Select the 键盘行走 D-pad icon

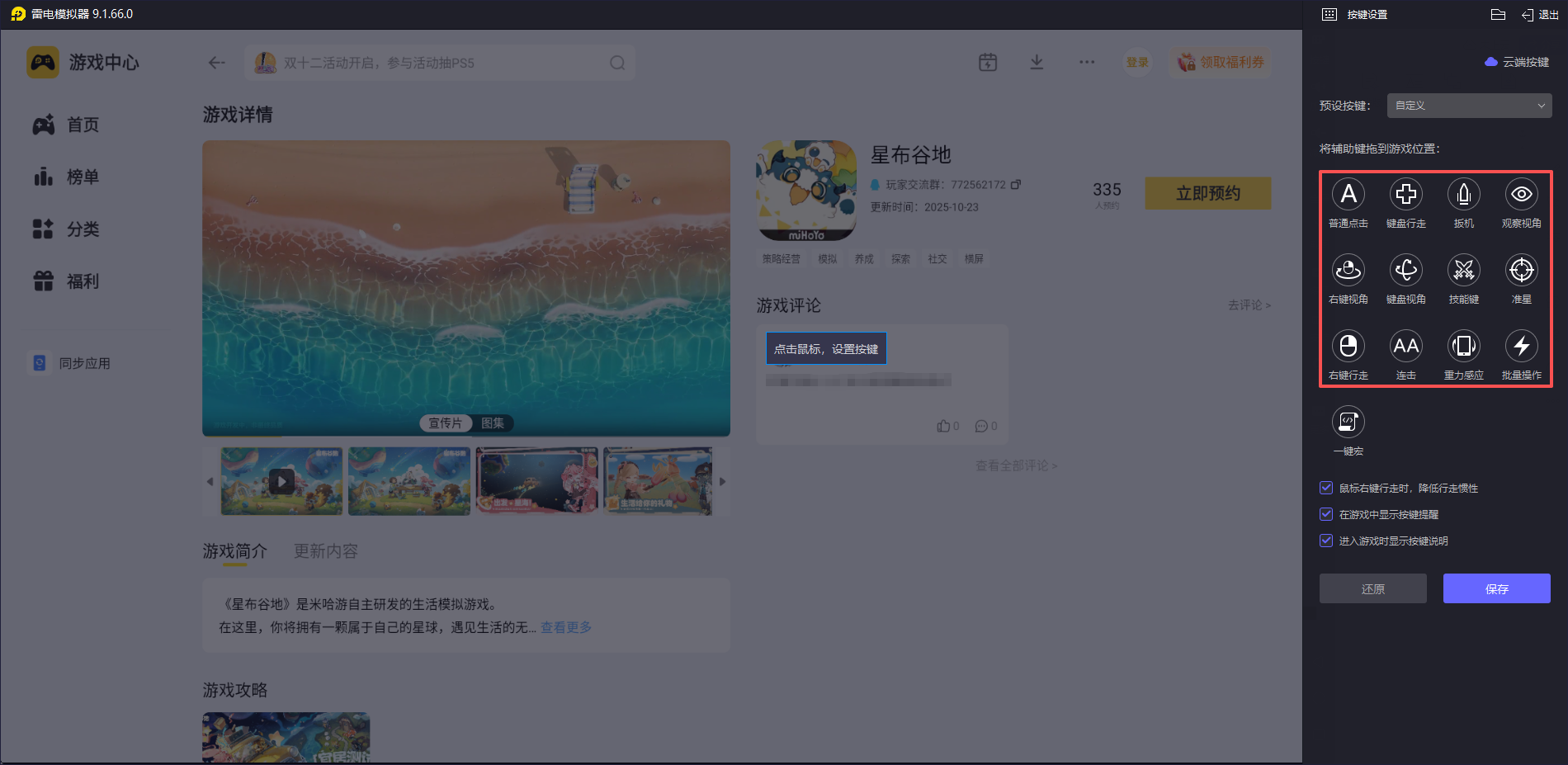coord(1406,195)
